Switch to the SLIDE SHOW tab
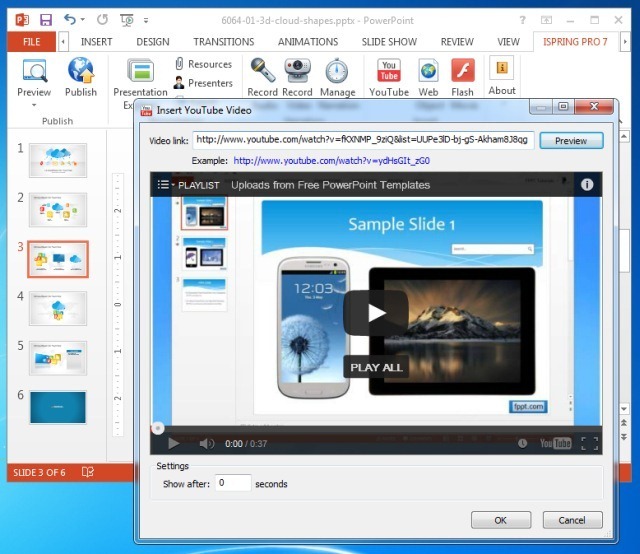 (x=389, y=42)
